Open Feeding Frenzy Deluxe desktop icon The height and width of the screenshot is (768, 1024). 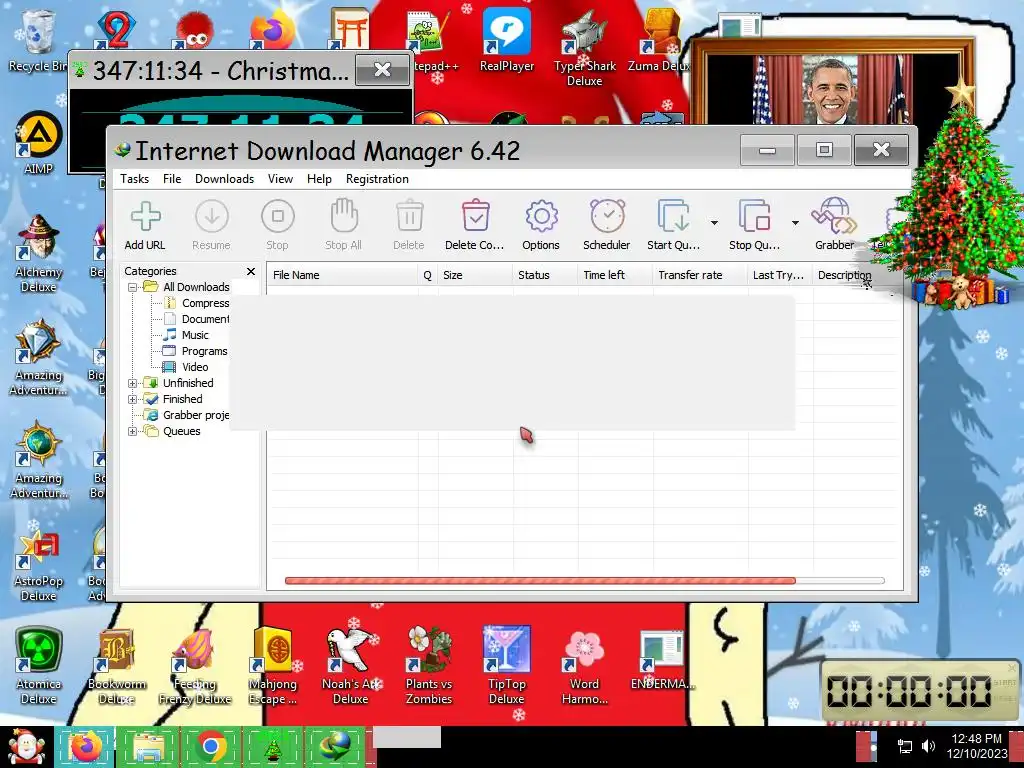[x=195, y=666]
